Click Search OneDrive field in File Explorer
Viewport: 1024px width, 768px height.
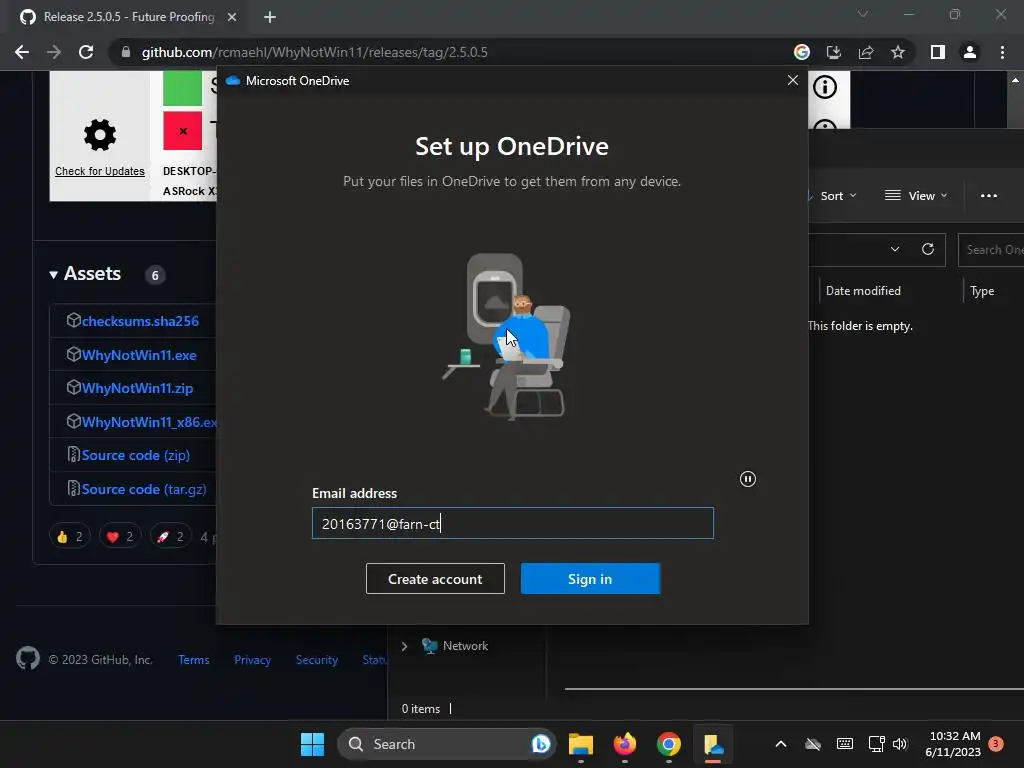pos(991,249)
